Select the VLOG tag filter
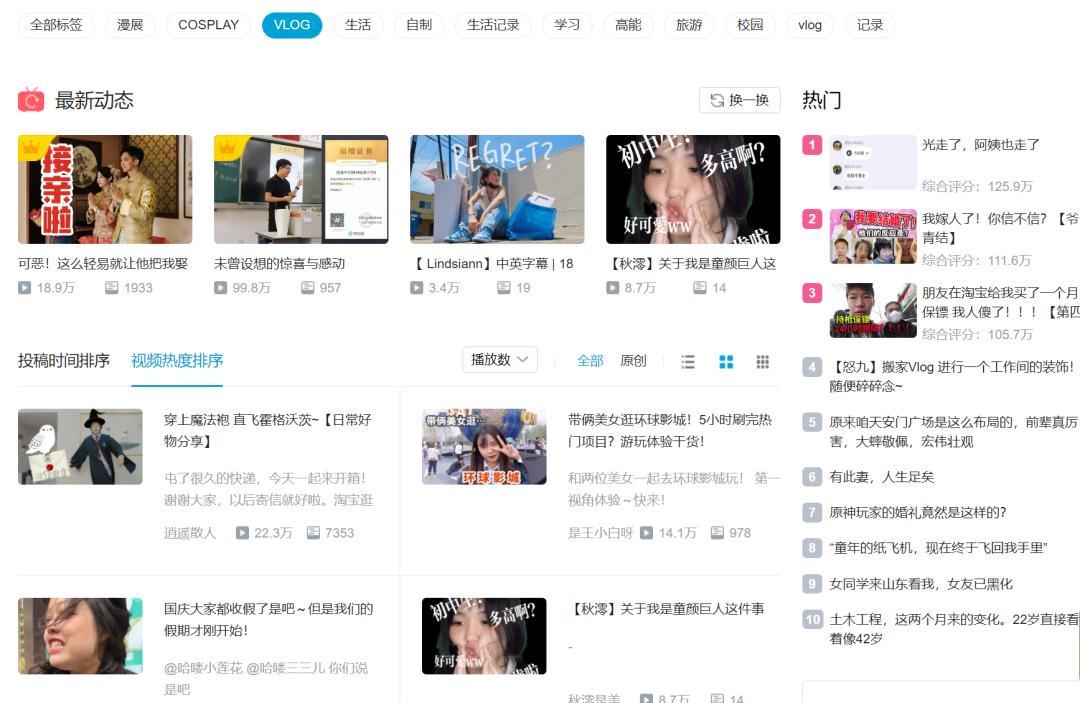 [292, 25]
